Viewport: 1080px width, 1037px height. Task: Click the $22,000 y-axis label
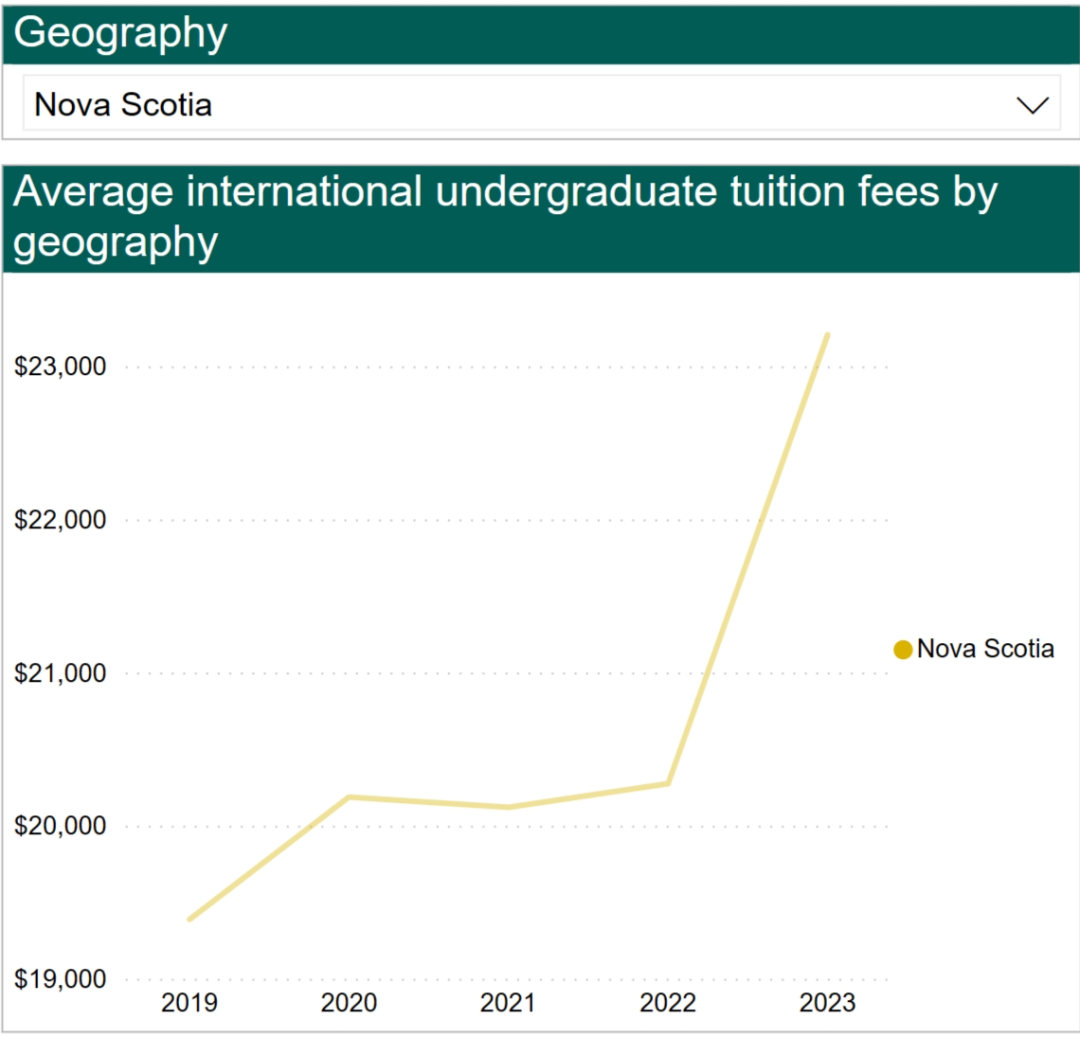click(x=61, y=520)
